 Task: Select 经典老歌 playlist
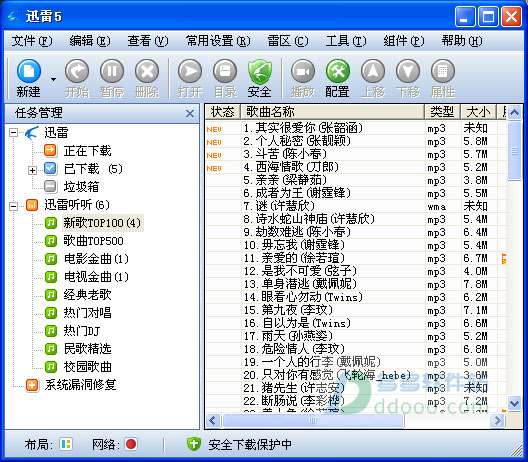88,295
